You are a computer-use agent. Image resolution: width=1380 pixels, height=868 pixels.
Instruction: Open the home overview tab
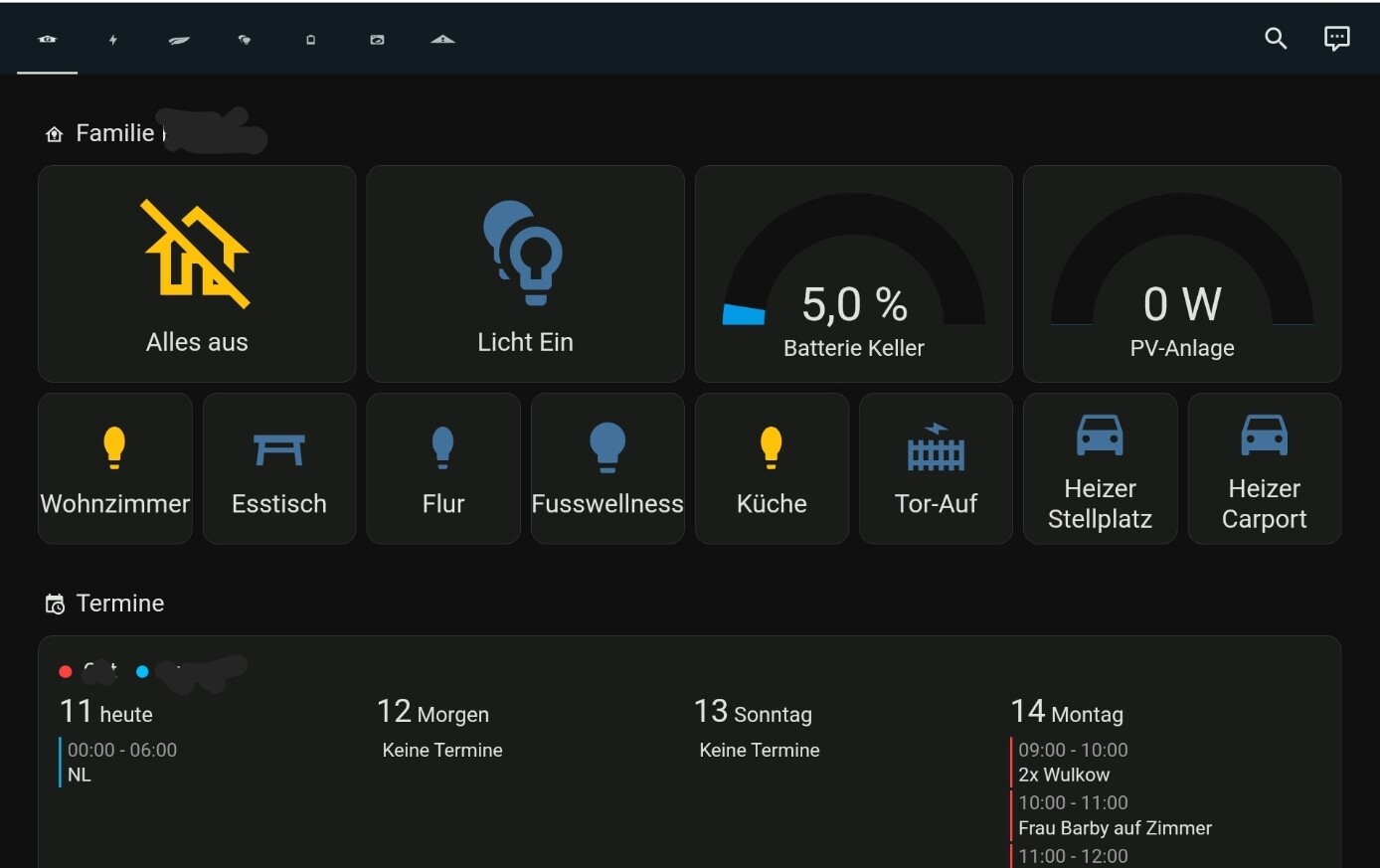pos(47,40)
